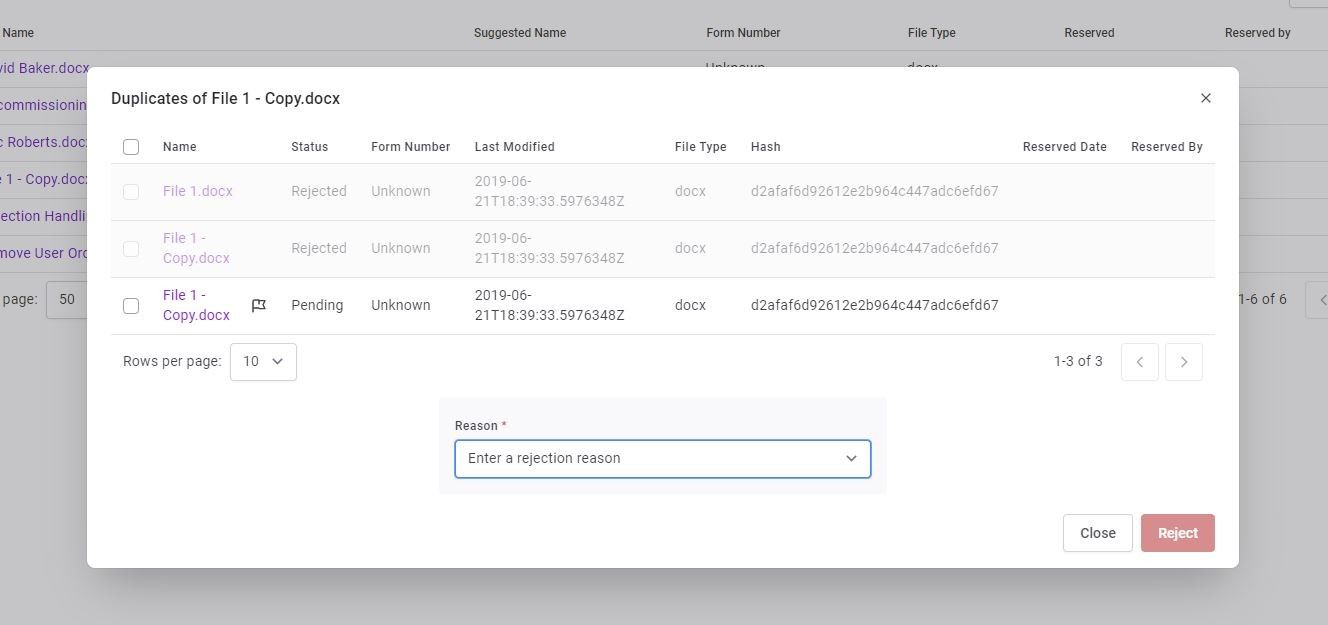Open the pending File 1 - Copy.docx link

(x=196, y=305)
